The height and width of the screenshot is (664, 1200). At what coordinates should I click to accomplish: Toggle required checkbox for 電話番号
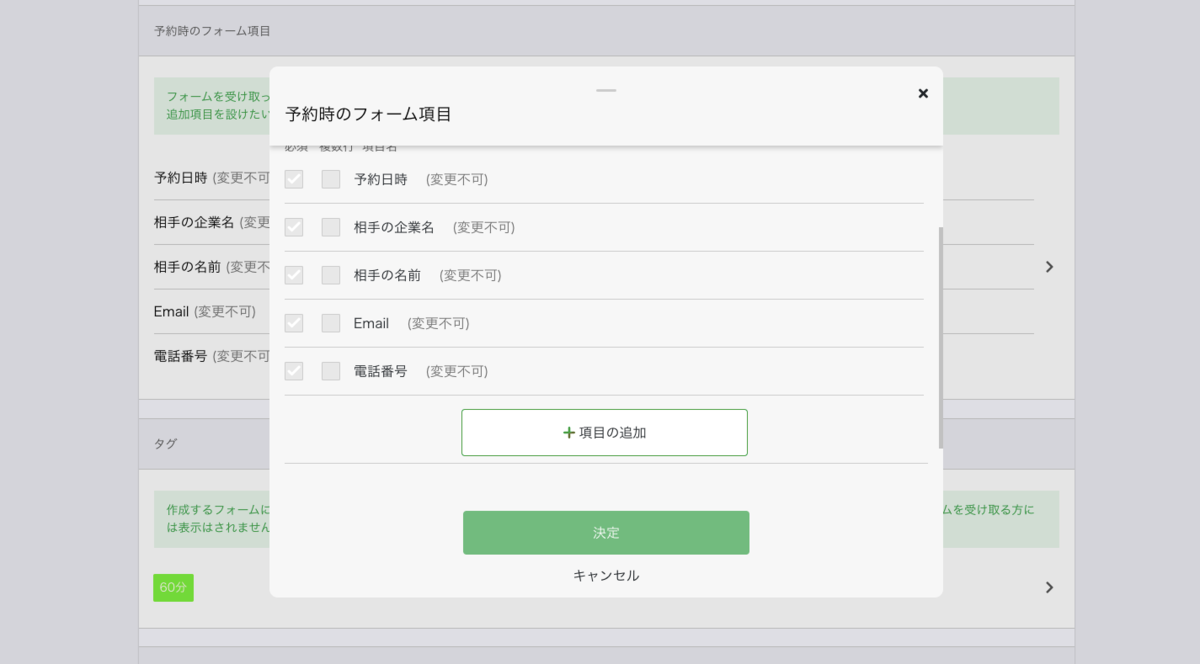(294, 371)
